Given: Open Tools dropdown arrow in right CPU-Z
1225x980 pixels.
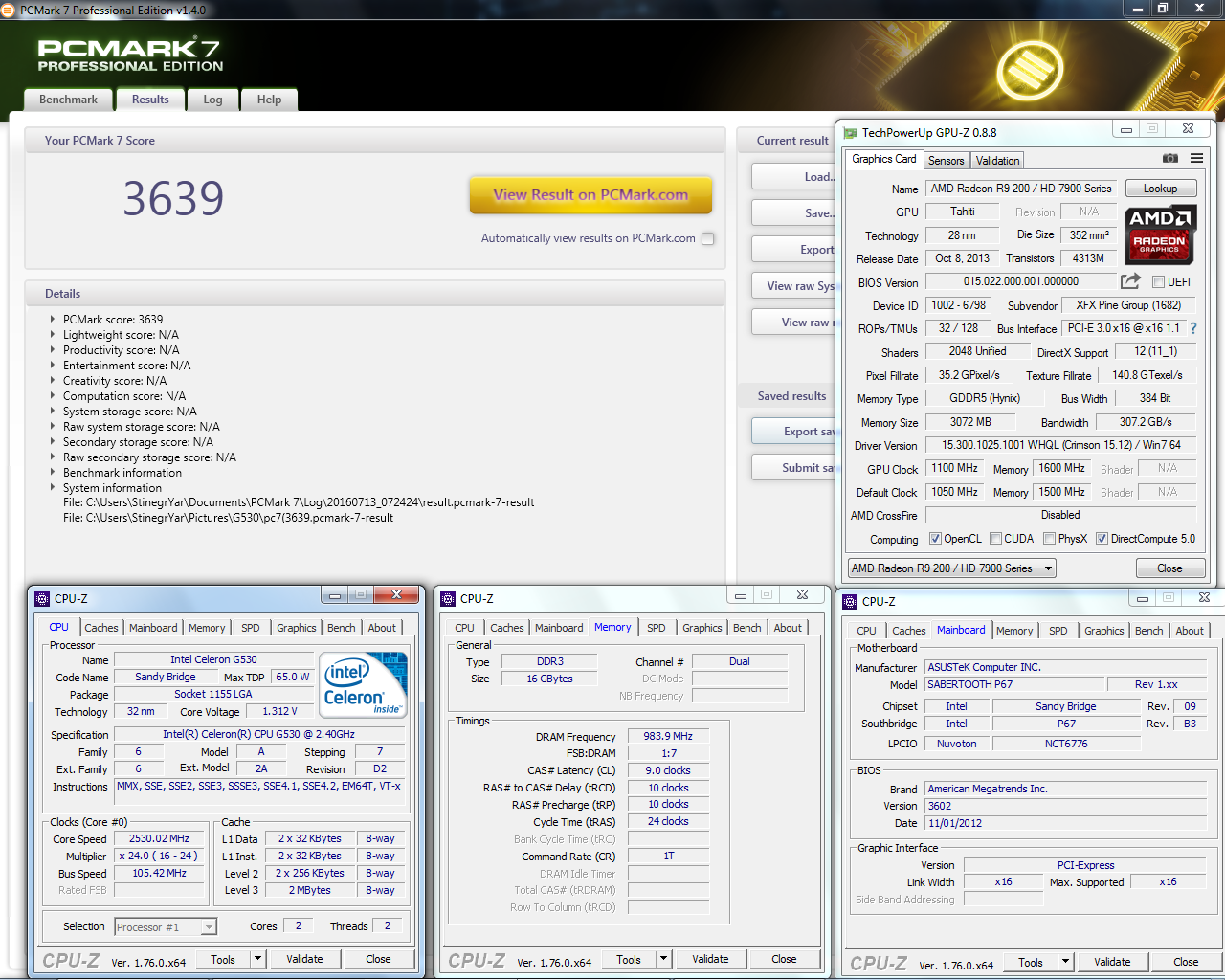Looking at the screenshot, I should 1065,962.
